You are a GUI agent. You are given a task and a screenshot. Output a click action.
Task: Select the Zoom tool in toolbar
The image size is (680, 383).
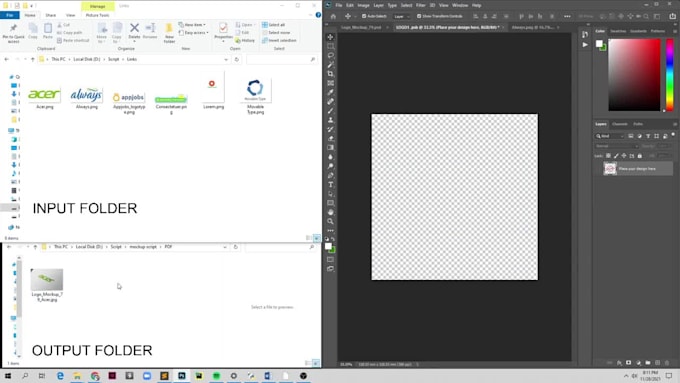tap(330, 221)
